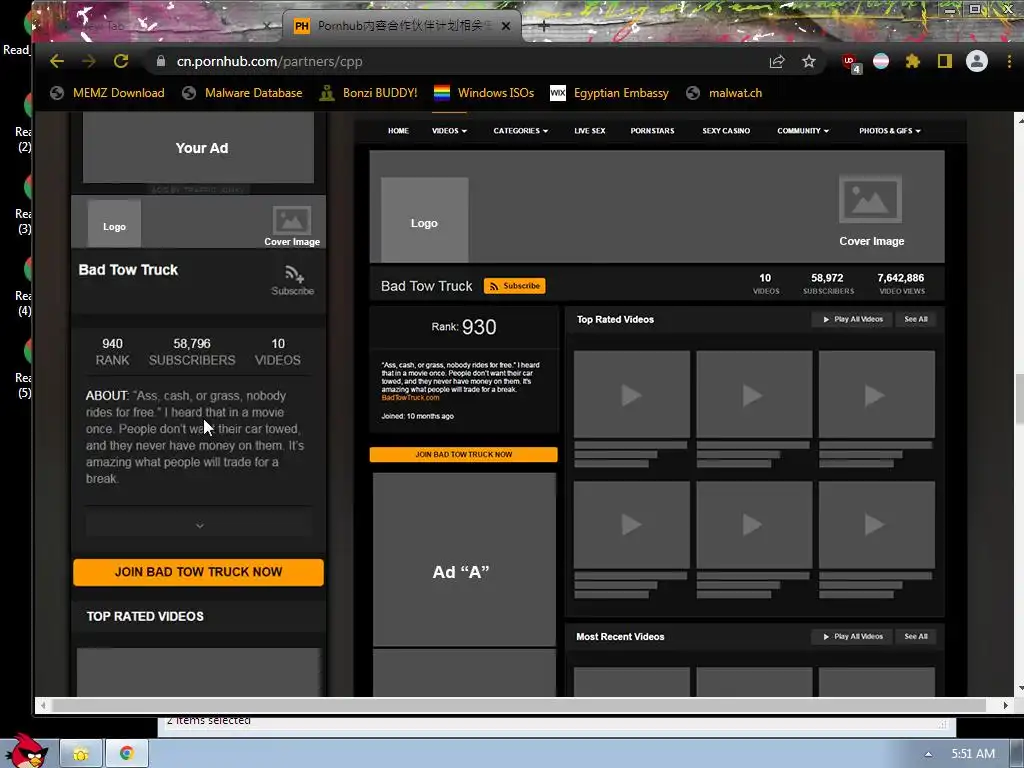
Task: Select the HOME menu item
Action: coord(398,131)
